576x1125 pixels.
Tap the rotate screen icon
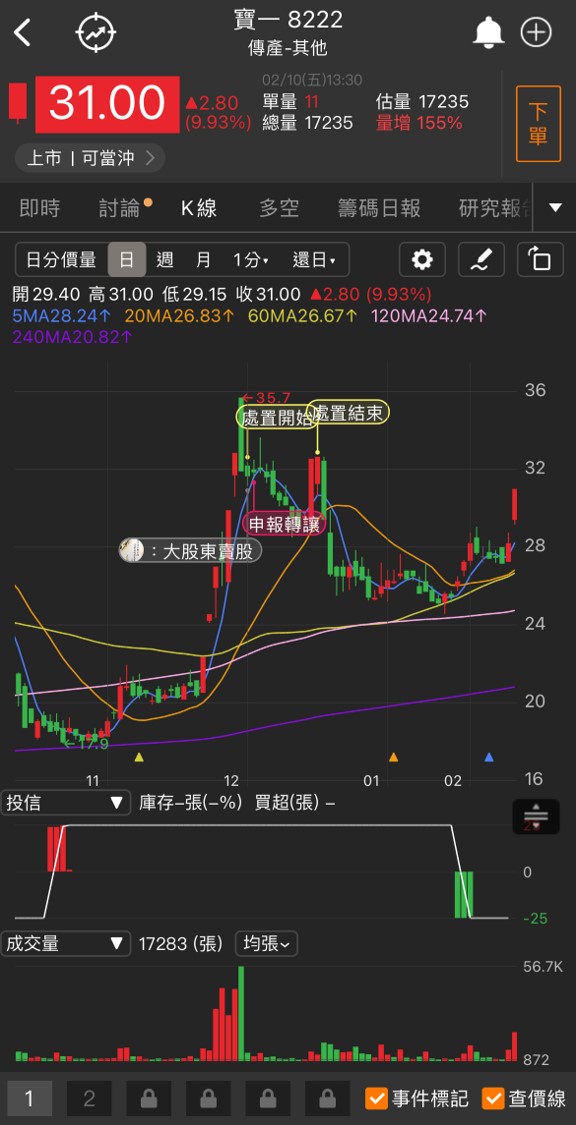click(540, 259)
